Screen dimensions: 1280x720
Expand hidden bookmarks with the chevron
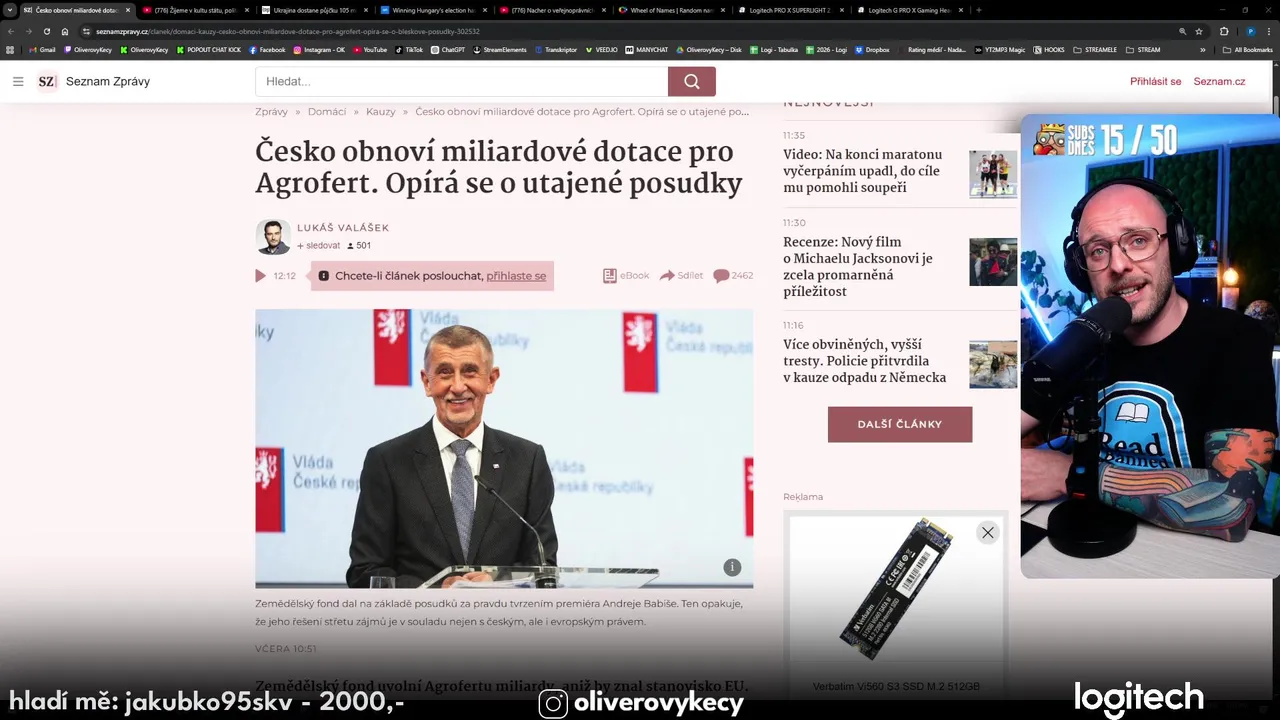[1203, 49]
